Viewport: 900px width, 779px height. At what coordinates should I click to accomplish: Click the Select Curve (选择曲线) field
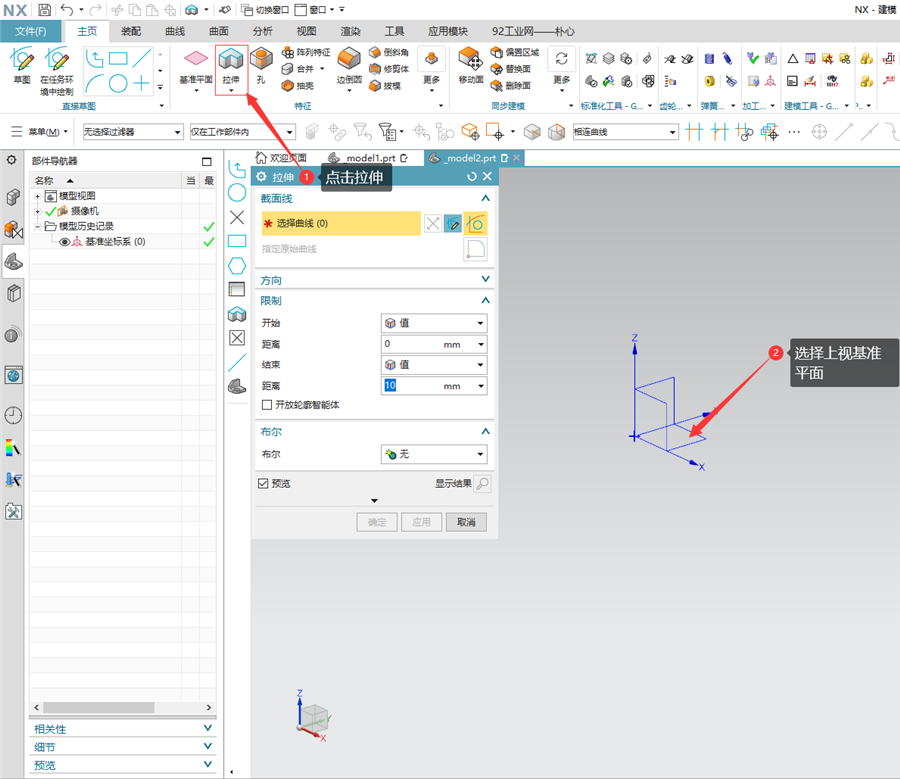pyautogui.click(x=341, y=223)
